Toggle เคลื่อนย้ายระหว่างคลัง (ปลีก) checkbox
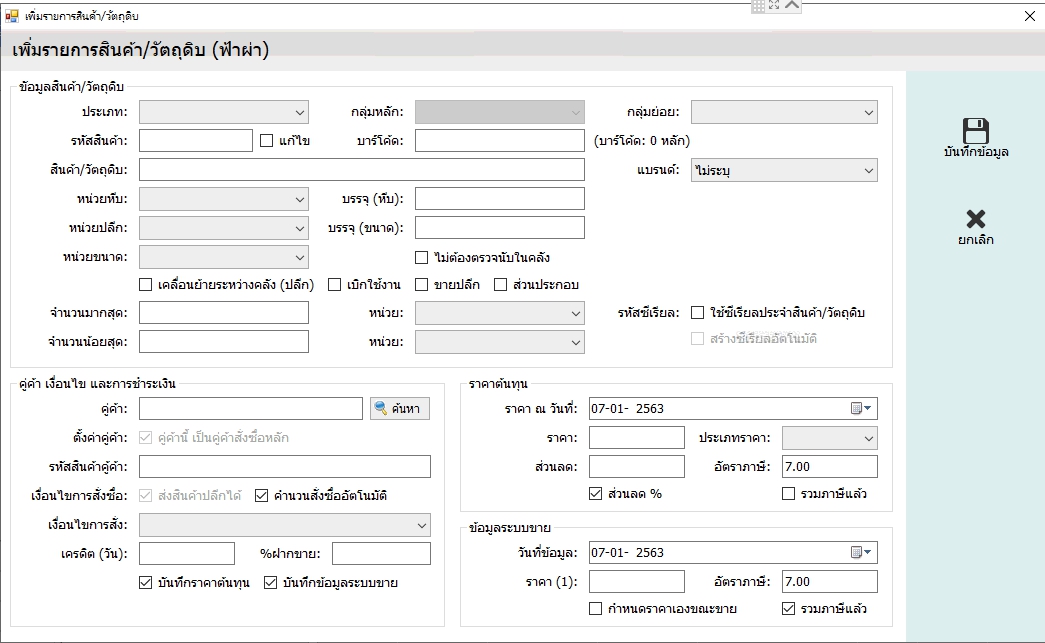The image size is (1045, 643). tap(145, 285)
